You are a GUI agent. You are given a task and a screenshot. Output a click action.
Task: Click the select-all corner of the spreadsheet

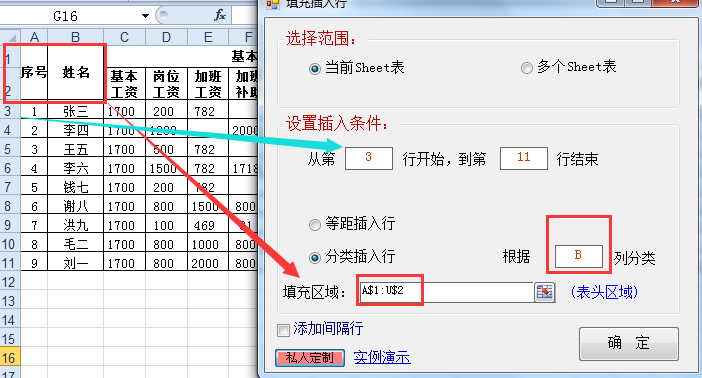(10, 37)
